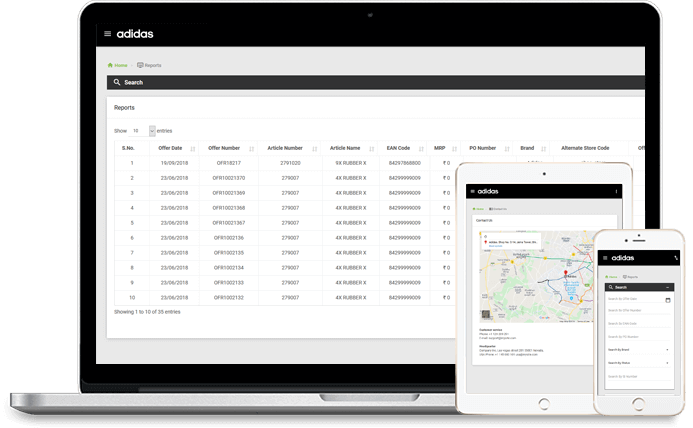Screen dimensions: 693x428
Task: Click offer number OFR18217 in first row
Action: coord(228,163)
